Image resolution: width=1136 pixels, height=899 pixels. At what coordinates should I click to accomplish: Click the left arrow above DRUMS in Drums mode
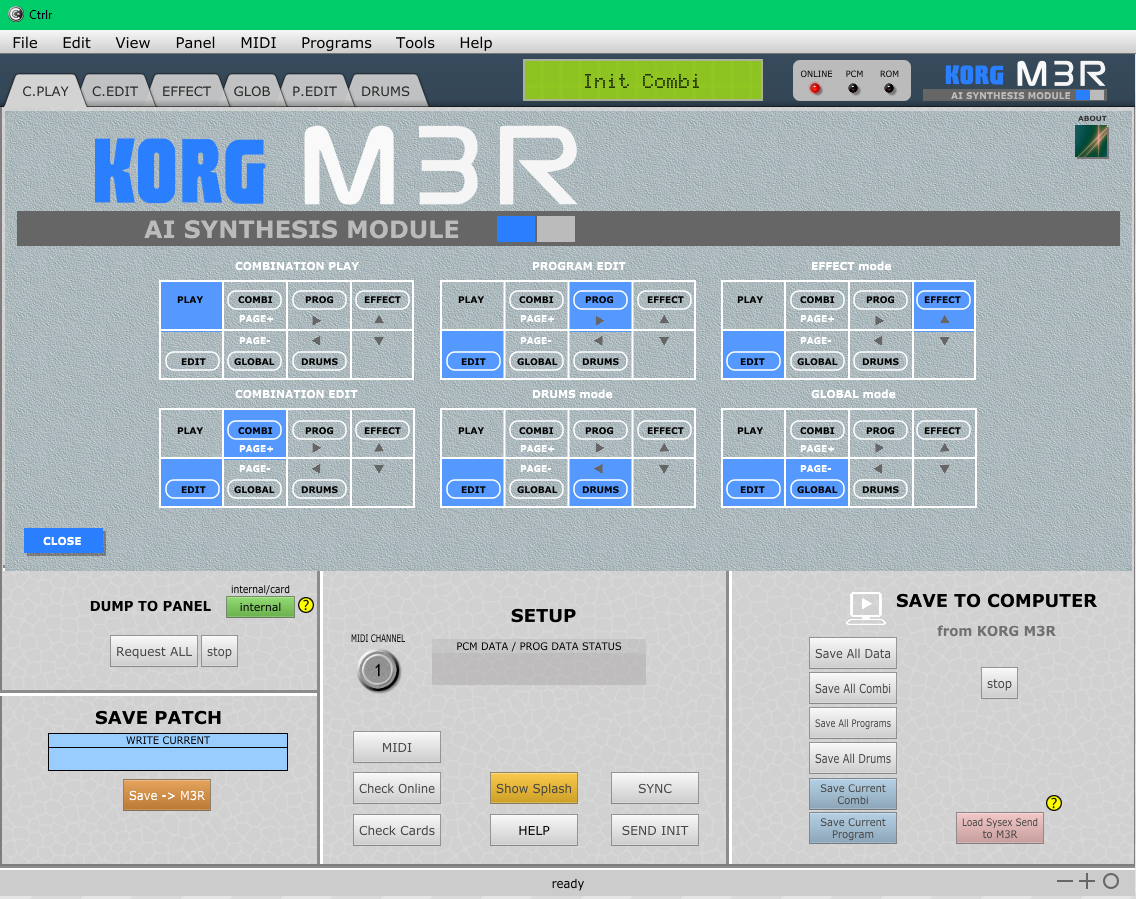(598, 469)
